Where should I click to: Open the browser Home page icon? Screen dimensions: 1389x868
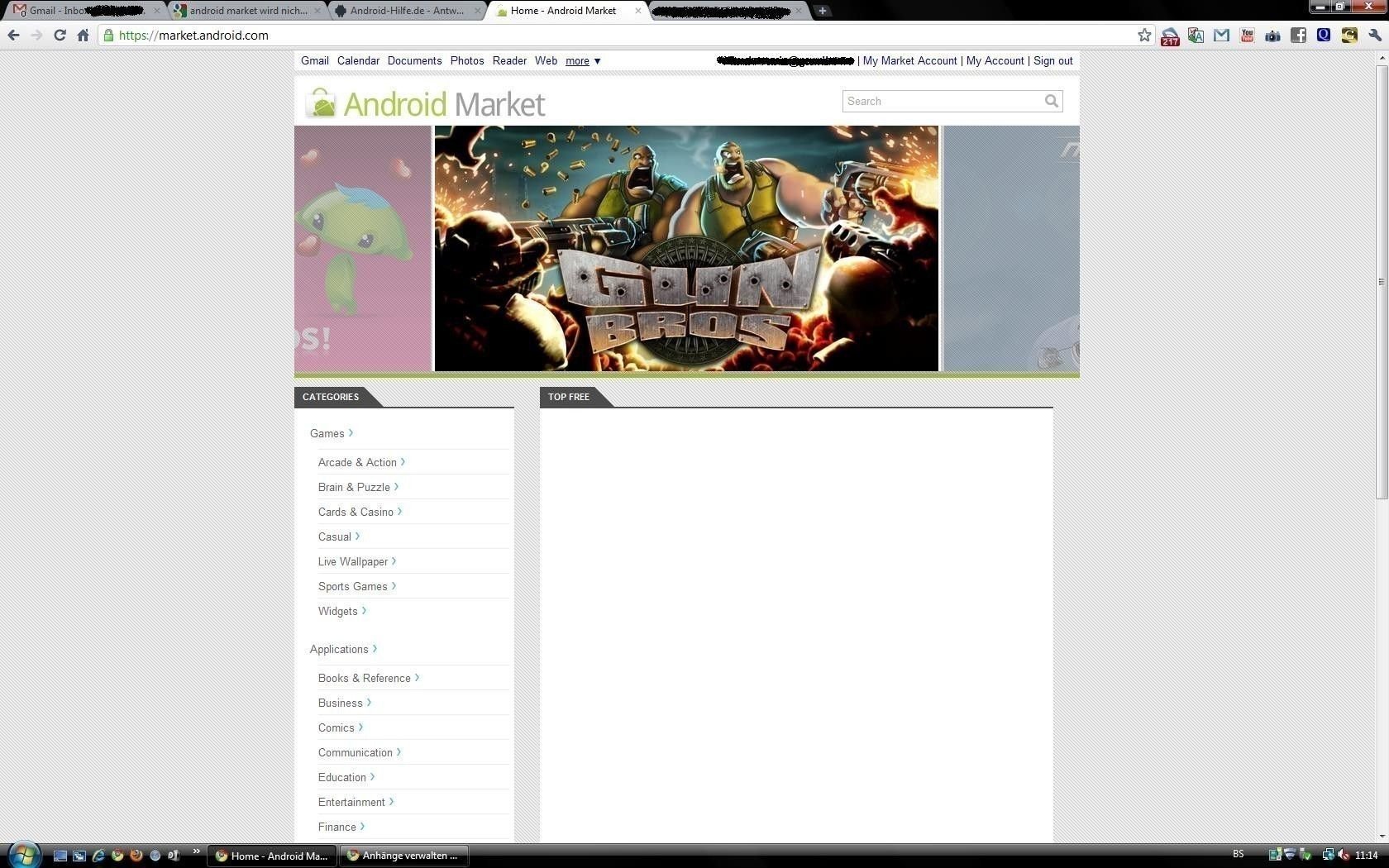(x=83, y=35)
